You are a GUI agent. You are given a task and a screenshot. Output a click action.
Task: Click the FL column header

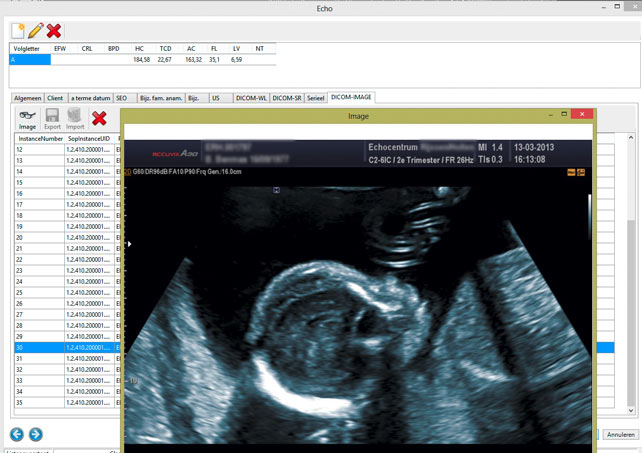(x=214, y=49)
